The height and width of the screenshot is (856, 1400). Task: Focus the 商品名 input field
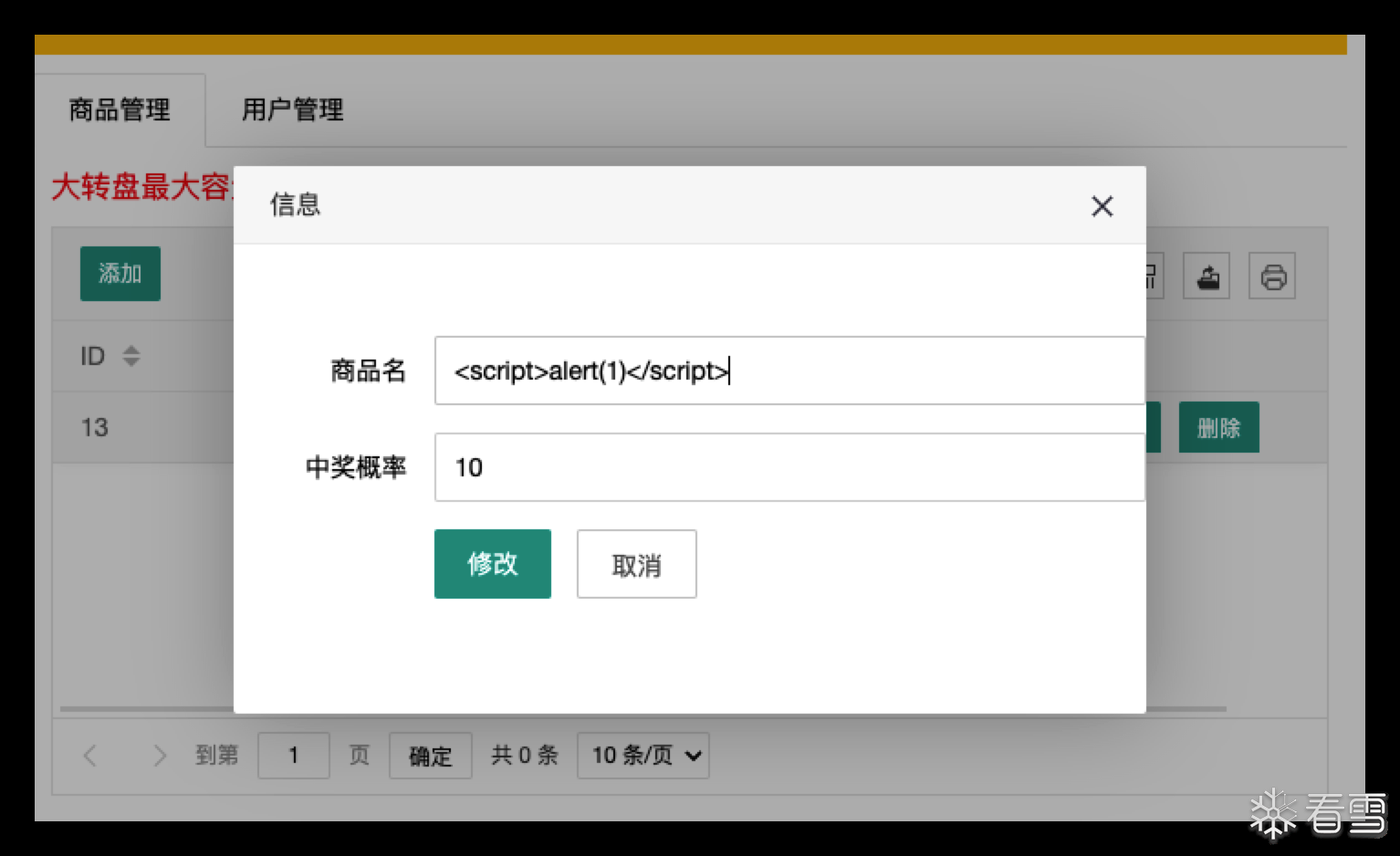pos(789,371)
